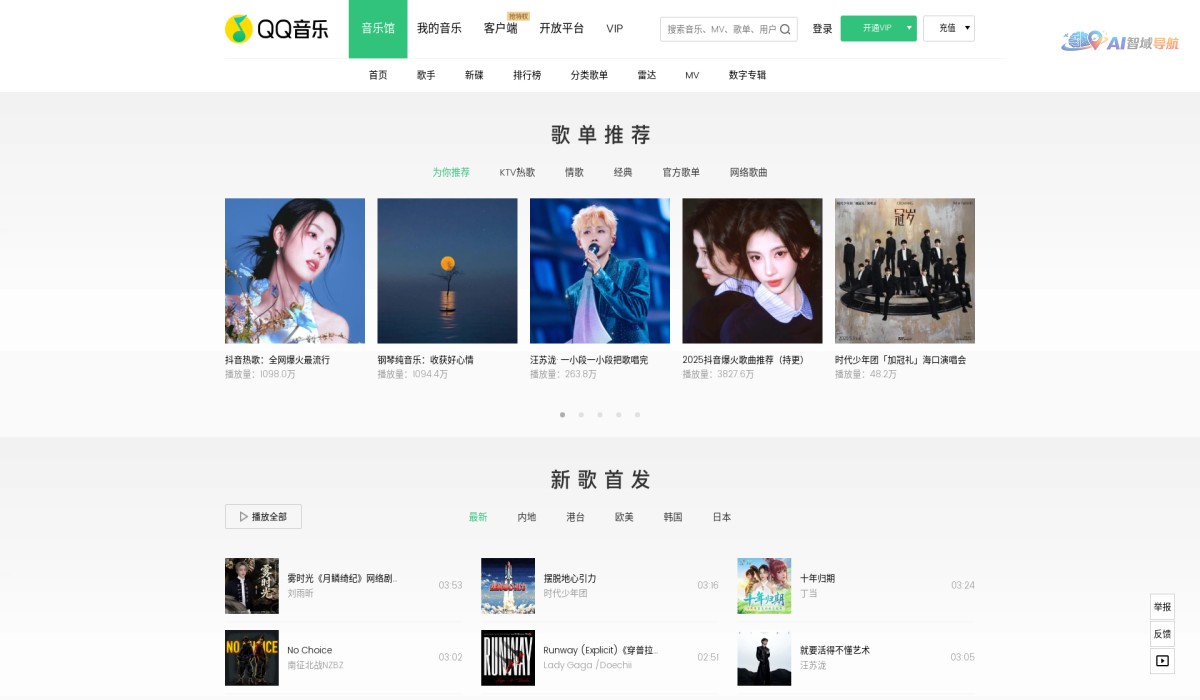Select the third carousel dot

coord(600,414)
